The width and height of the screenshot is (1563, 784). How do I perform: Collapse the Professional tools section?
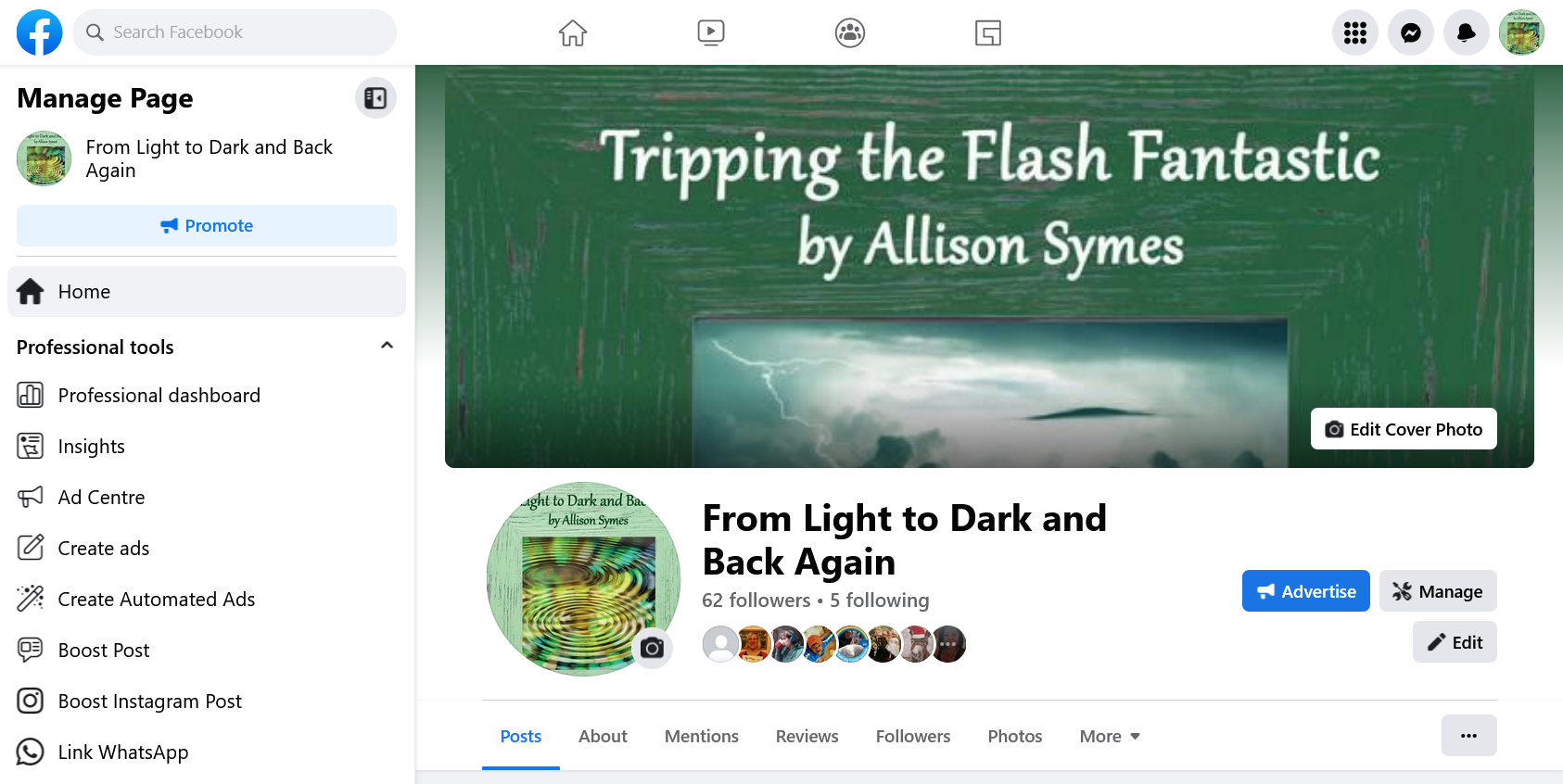pos(388,346)
